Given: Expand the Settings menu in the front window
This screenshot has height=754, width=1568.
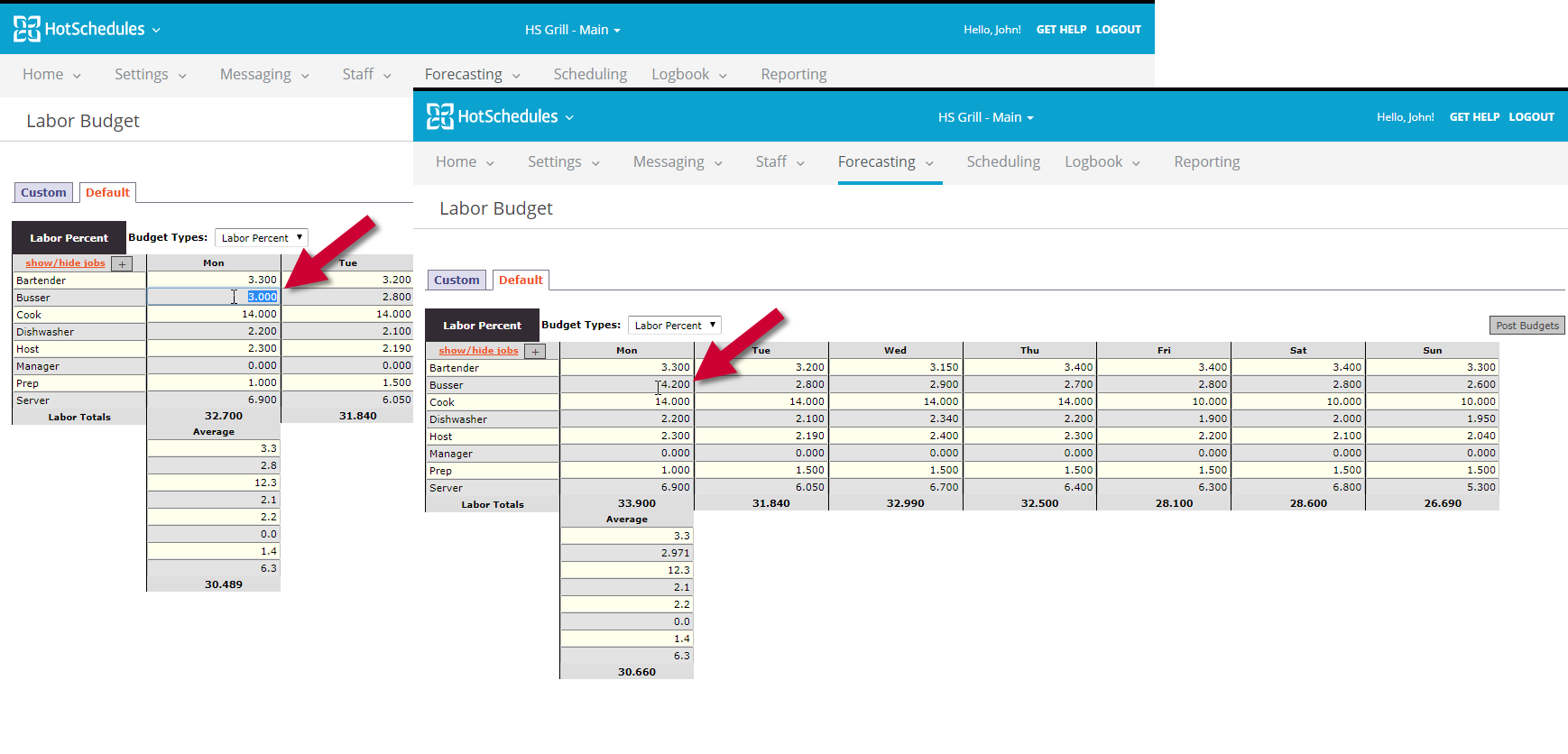Looking at the screenshot, I should pyautogui.click(x=564, y=162).
